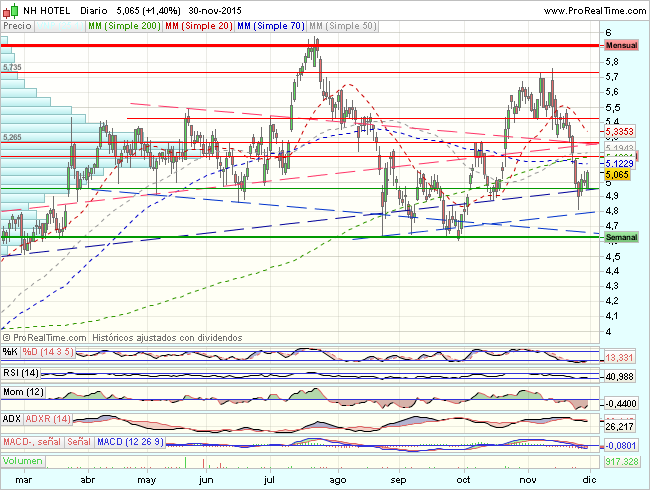Open the MACD (12 26 9) label
Viewport: 650px width, 490px height.
[x=129, y=440]
